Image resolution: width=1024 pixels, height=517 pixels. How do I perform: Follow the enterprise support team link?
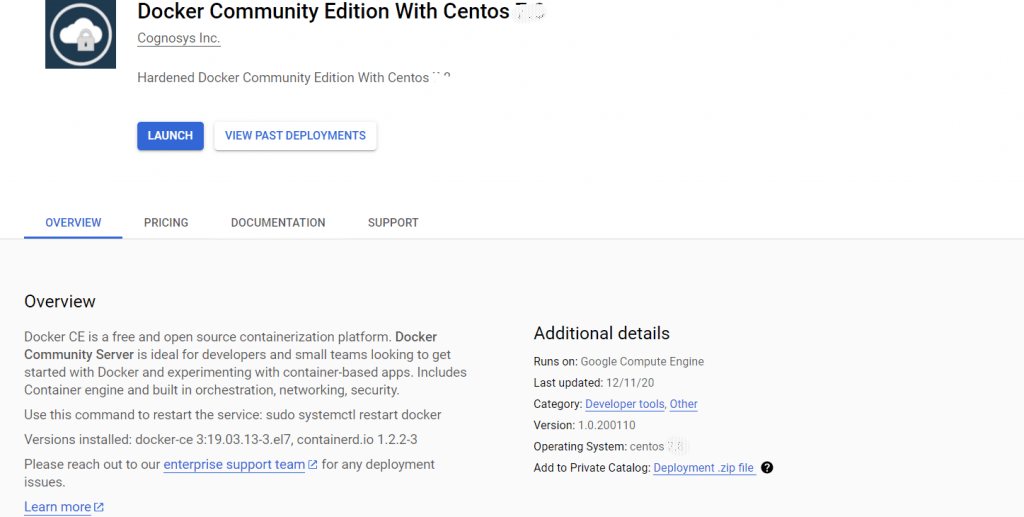pos(234,465)
